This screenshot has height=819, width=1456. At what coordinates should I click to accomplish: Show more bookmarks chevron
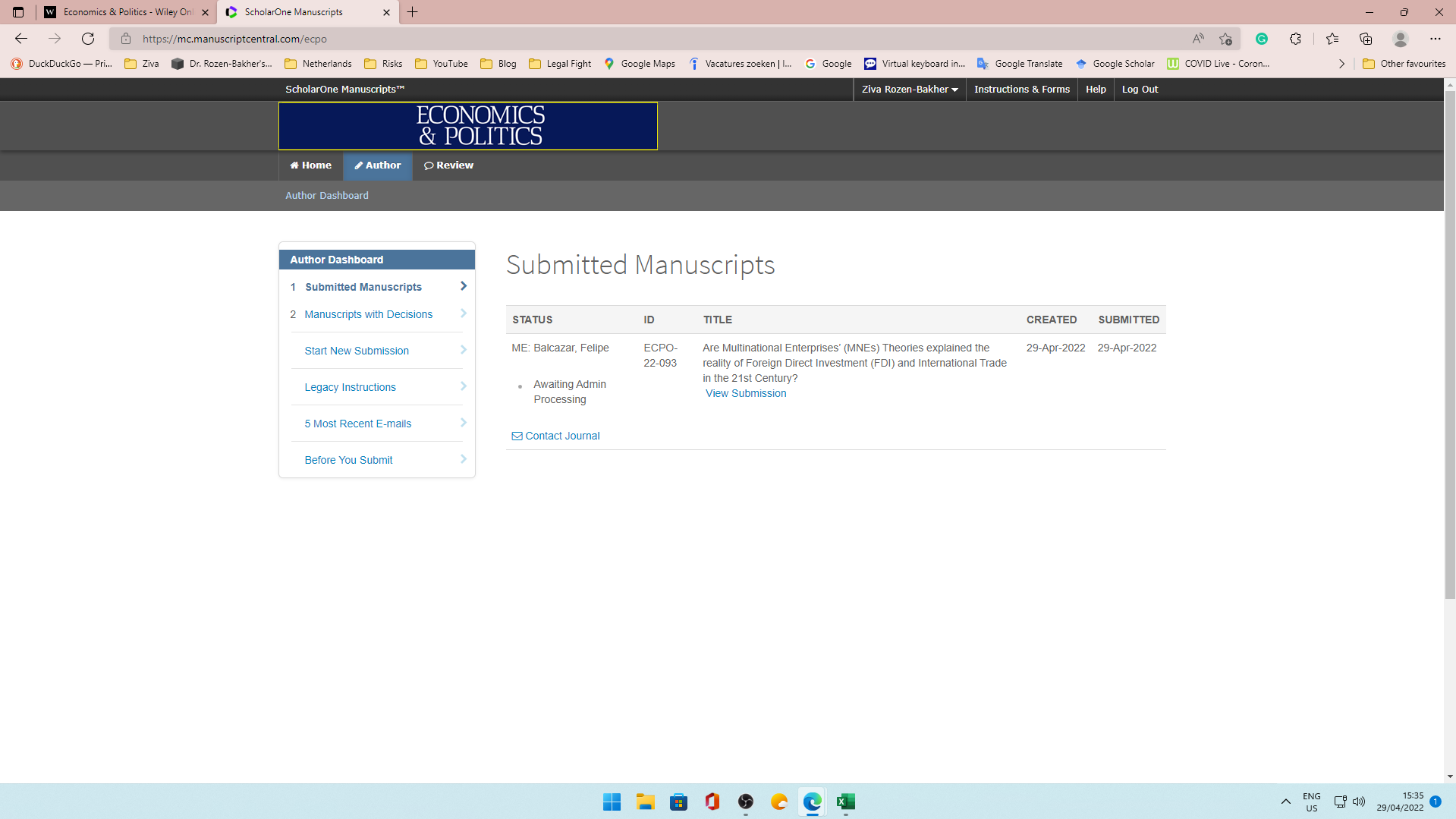tap(1341, 64)
